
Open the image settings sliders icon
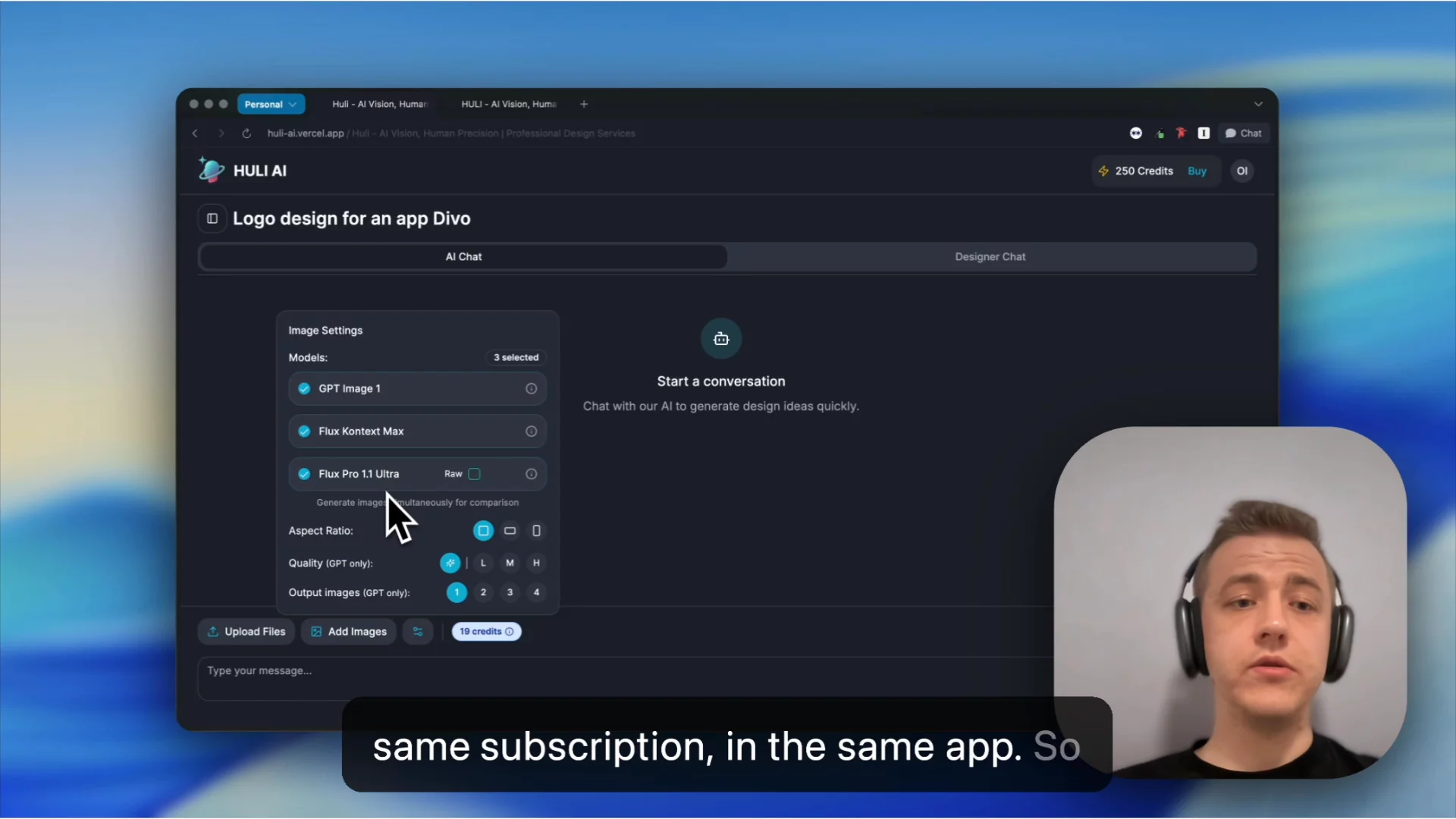point(418,632)
